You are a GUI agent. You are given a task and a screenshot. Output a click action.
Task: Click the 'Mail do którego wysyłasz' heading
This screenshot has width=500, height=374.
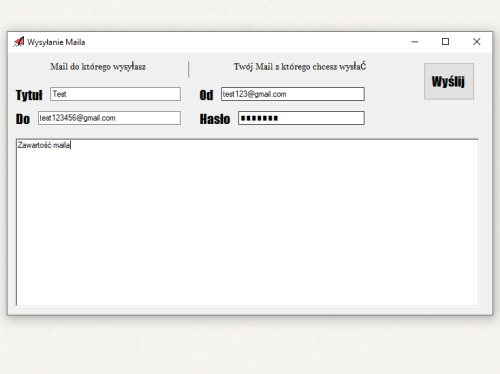click(98, 67)
